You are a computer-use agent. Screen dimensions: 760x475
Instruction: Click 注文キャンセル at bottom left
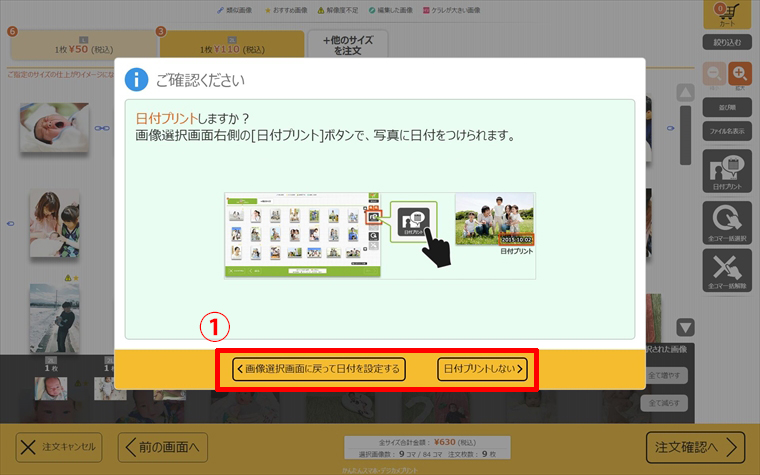pyautogui.click(x=58, y=446)
